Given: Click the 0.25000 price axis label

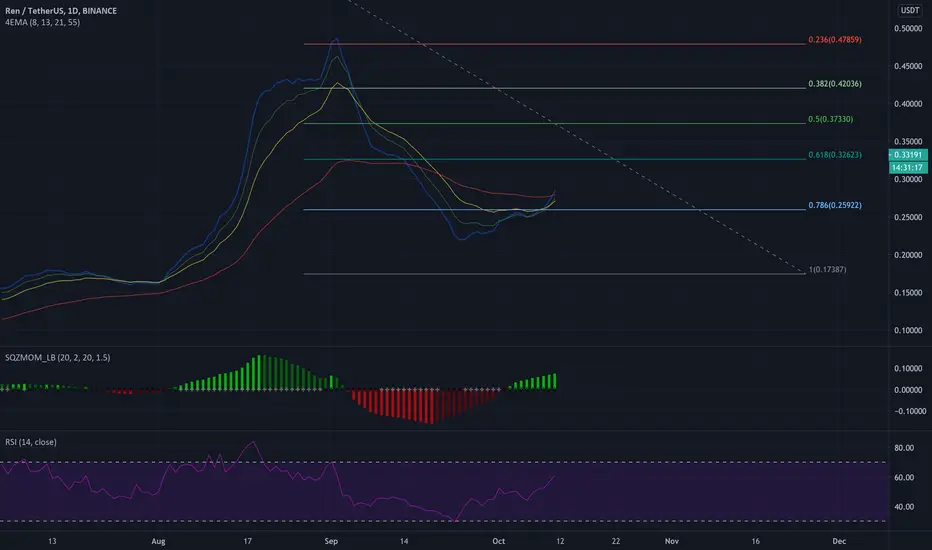Looking at the screenshot, I should pos(908,217).
